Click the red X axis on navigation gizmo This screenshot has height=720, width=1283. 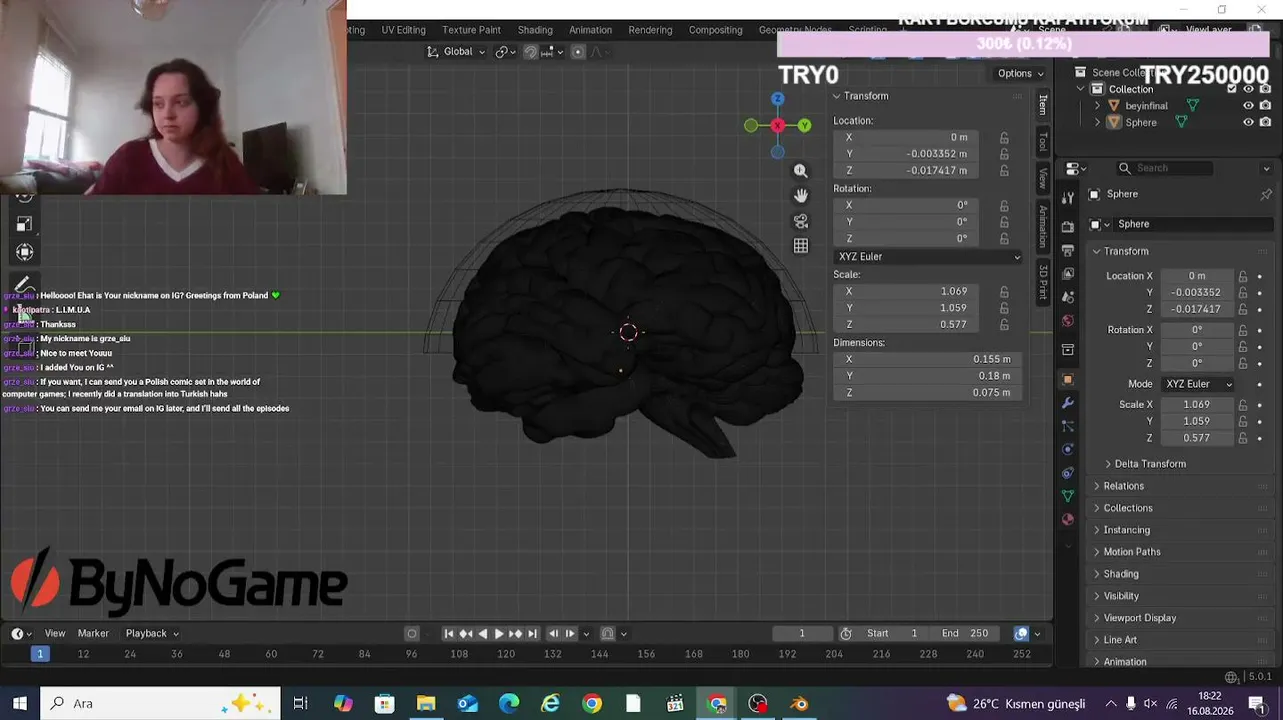click(x=777, y=125)
